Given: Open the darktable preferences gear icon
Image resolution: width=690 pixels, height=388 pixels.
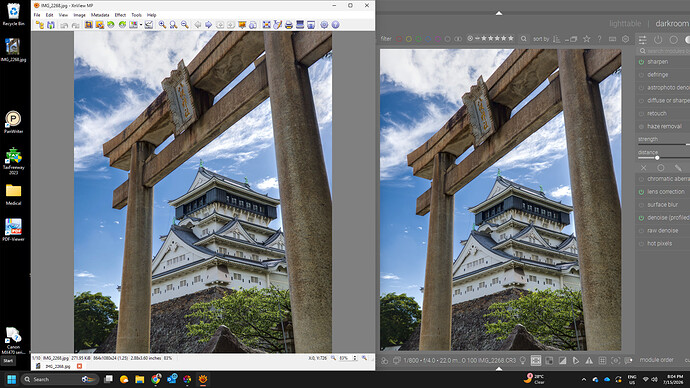Looking at the screenshot, I should (625, 39).
